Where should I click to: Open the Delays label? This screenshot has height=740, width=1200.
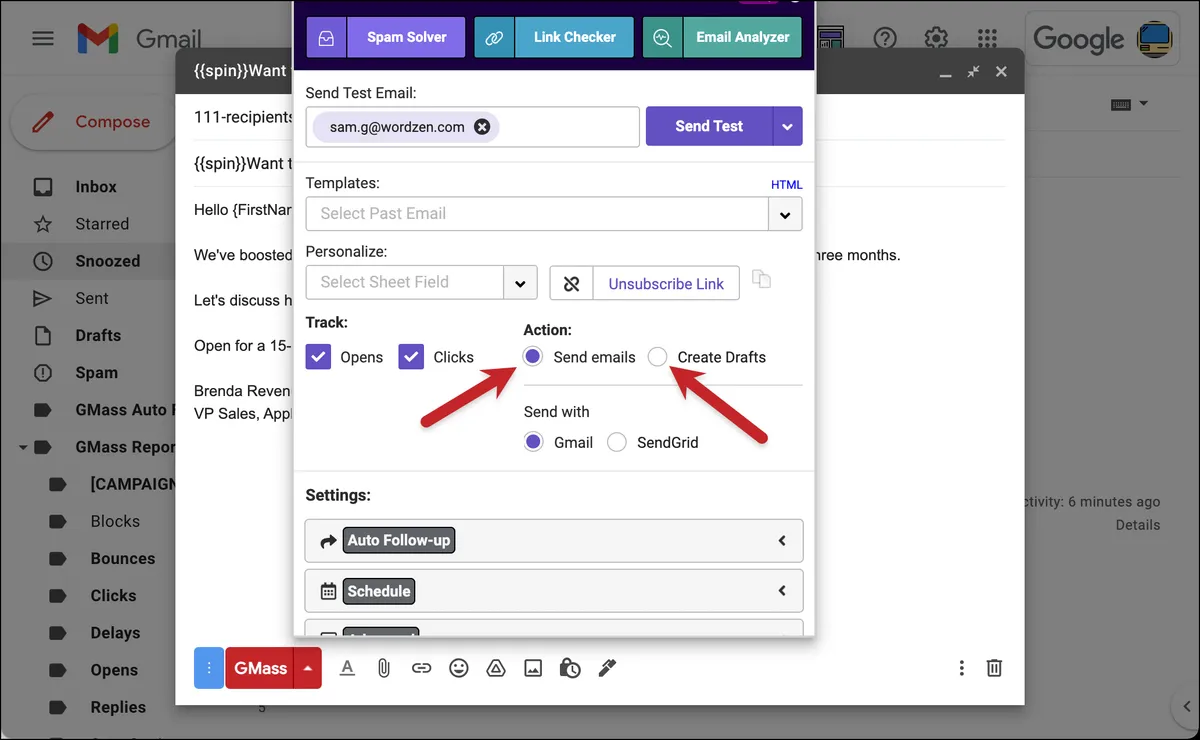(x=115, y=632)
